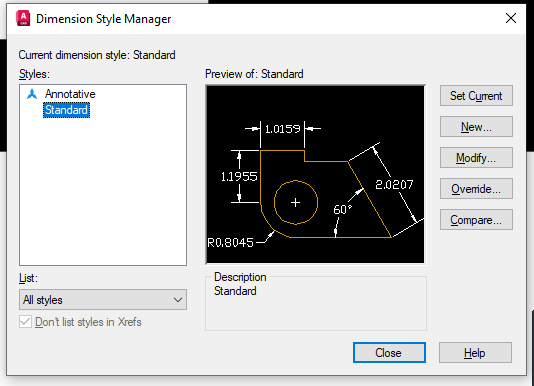Click the 'Preview of: Standard' label
The width and height of the screenshot is (534, 386).
(254, 74)
